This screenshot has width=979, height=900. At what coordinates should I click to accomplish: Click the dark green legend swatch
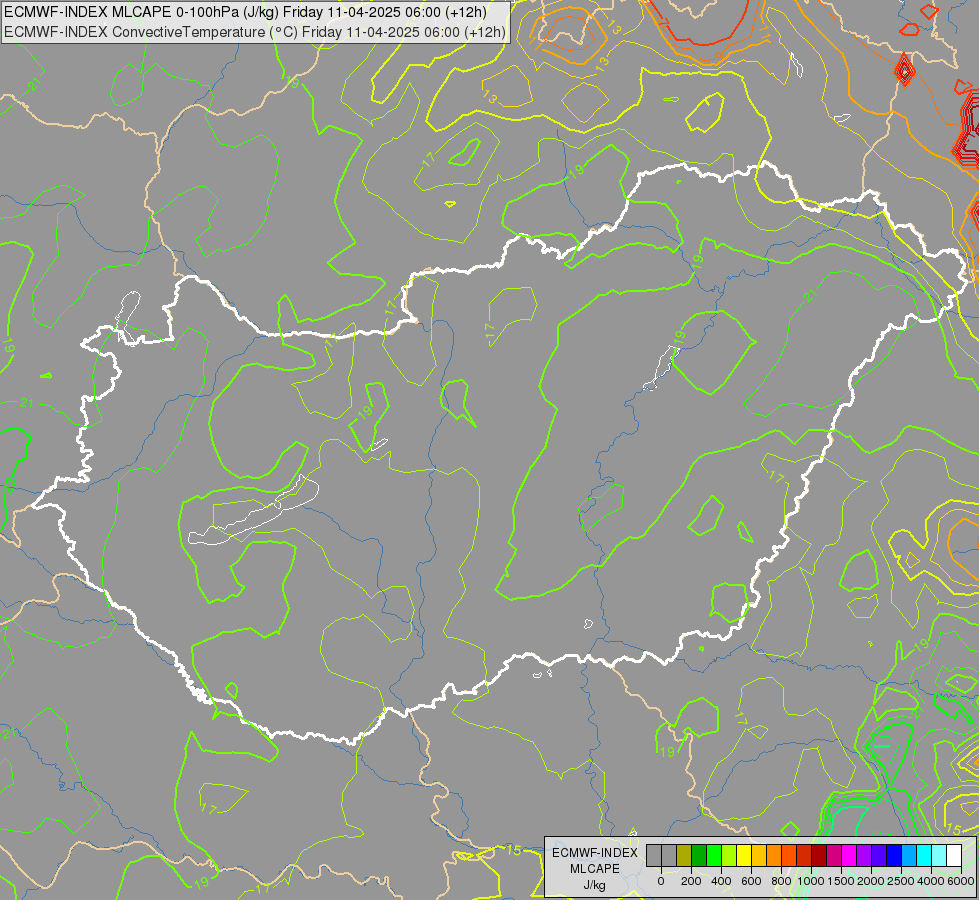pos(699,856)
